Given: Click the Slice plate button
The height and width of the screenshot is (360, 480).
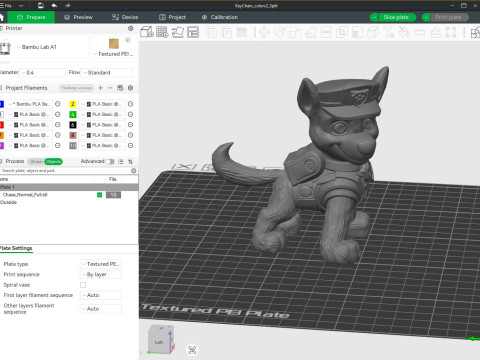Looking at the screenshot, I should click(x=397, y=17).
